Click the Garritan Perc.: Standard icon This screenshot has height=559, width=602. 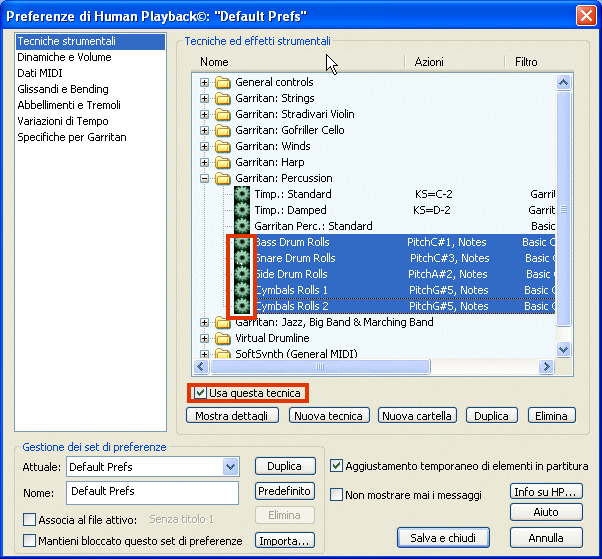coord(241,226)
